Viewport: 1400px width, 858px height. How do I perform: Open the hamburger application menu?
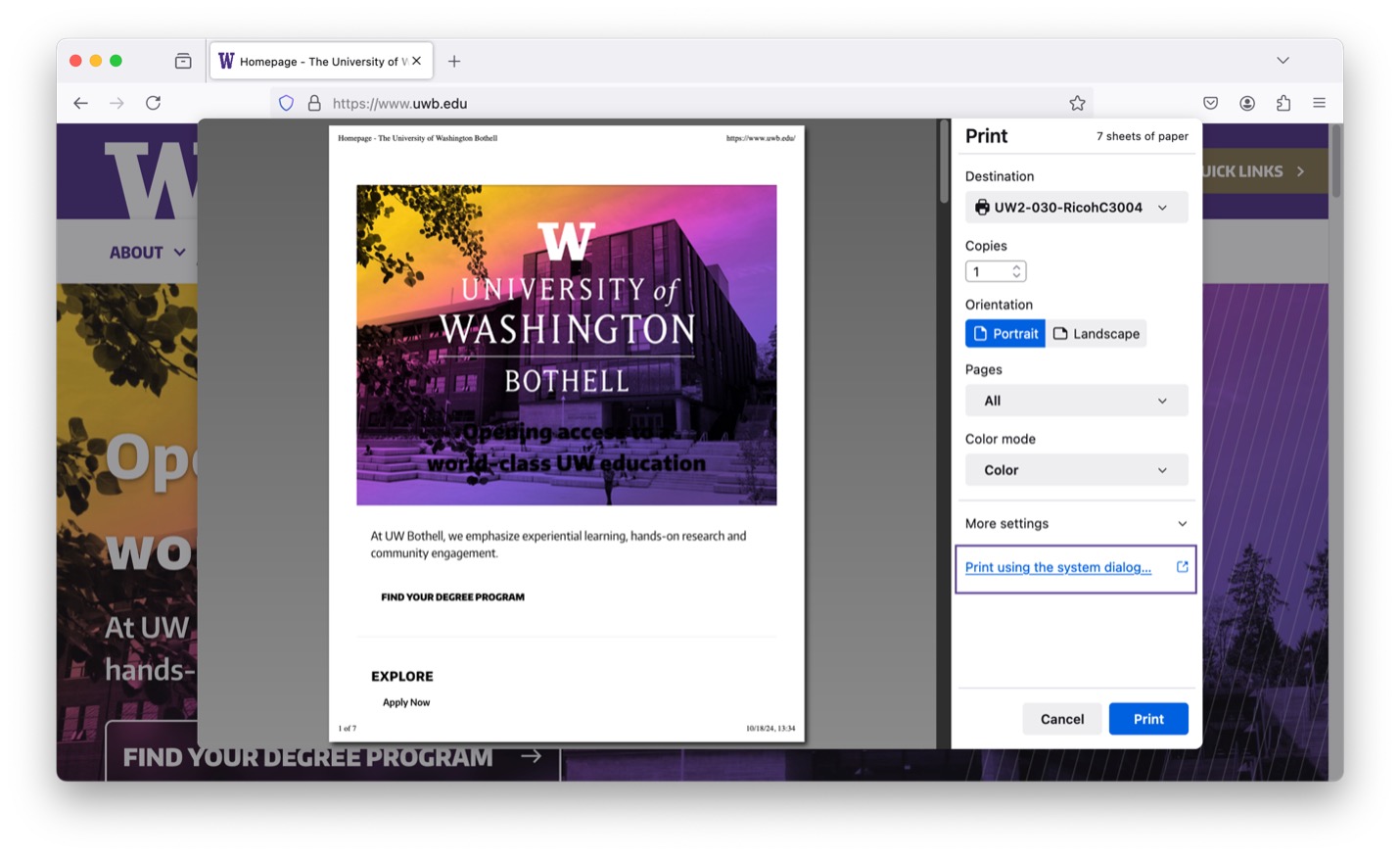tap(1320, 103)
